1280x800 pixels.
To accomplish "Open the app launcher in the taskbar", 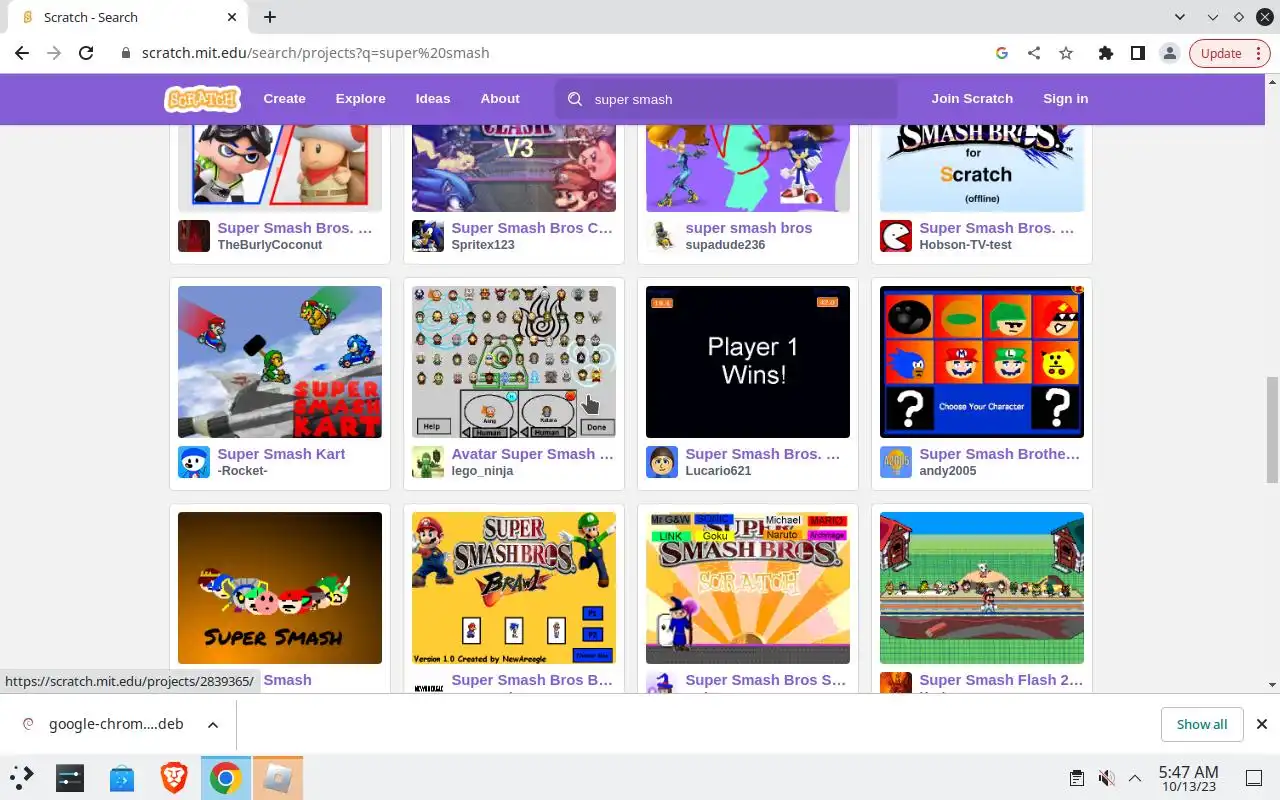I will tap(22, 778).
